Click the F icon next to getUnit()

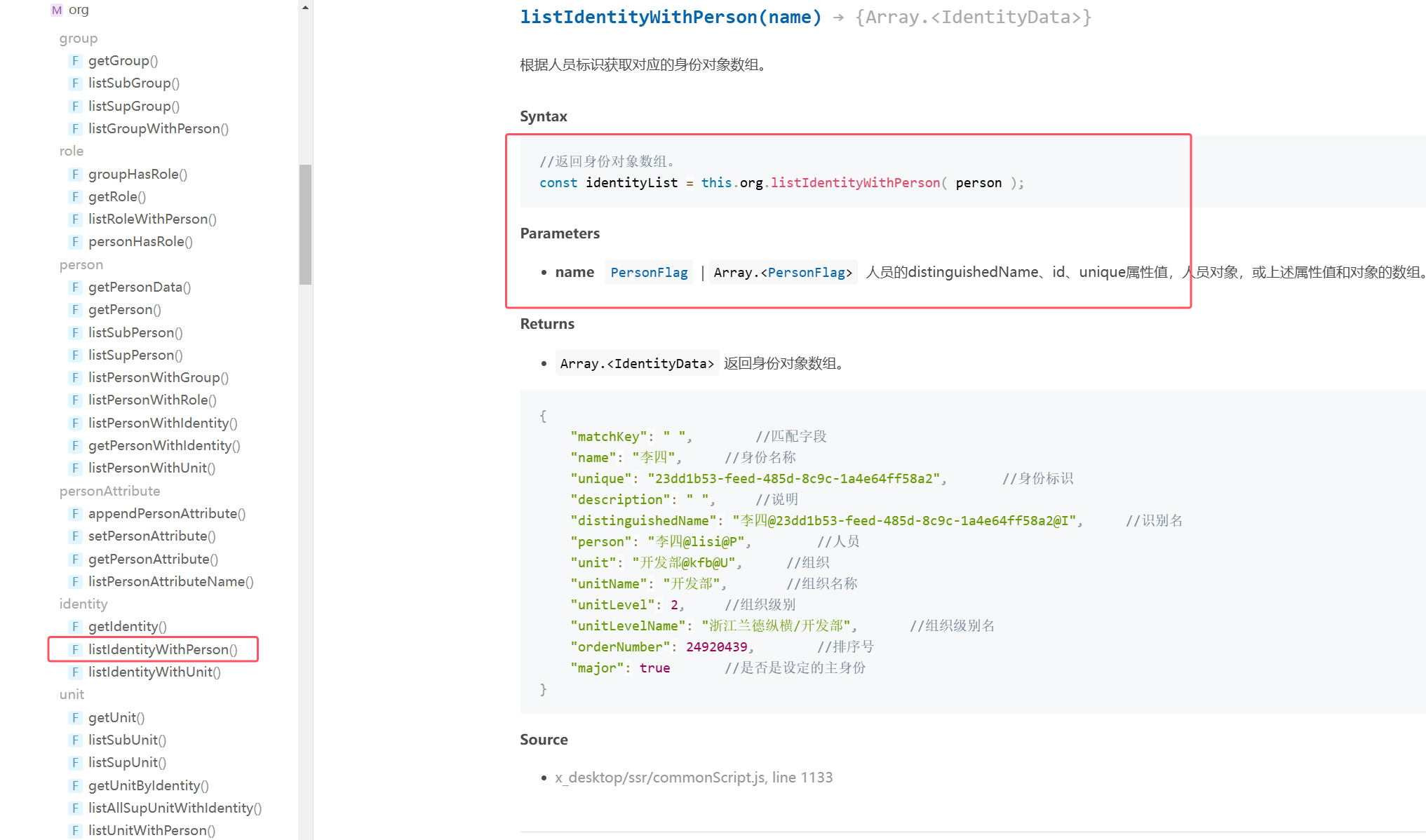[x=75, y=718]
